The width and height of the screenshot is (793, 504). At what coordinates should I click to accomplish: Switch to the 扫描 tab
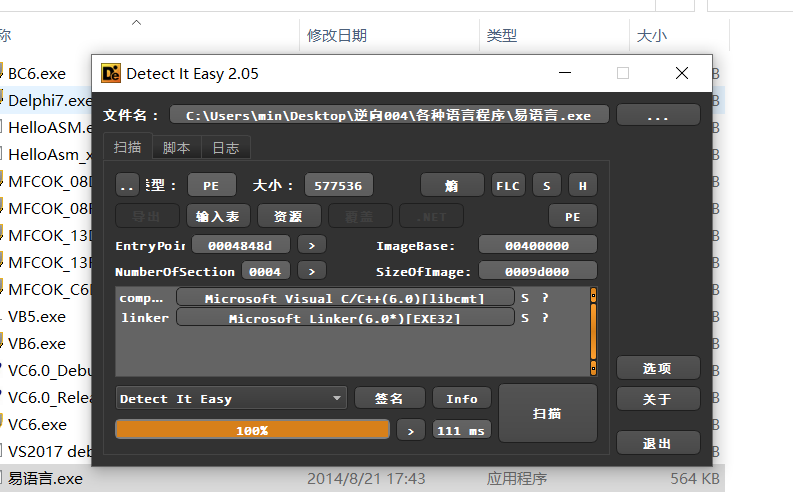127,147
